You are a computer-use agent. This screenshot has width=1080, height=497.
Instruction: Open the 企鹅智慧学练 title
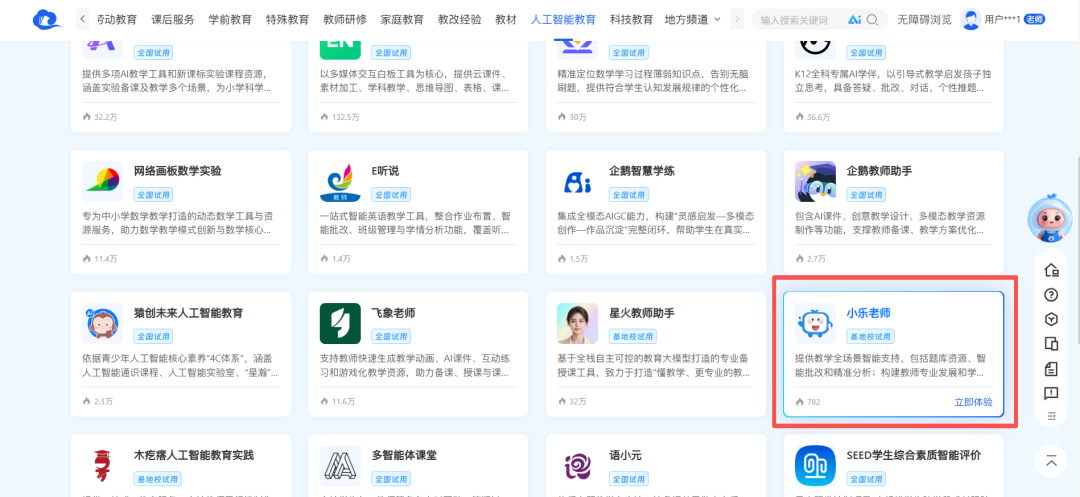tap(642, 171)
